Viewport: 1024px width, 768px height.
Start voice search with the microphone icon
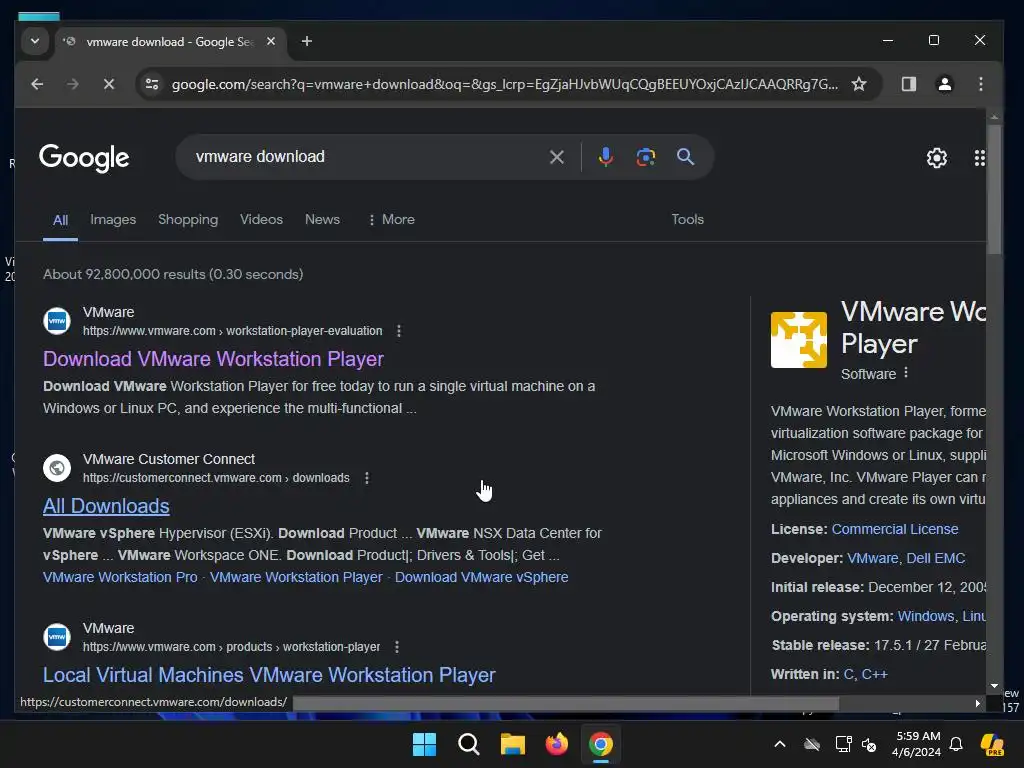click(605, 157)
